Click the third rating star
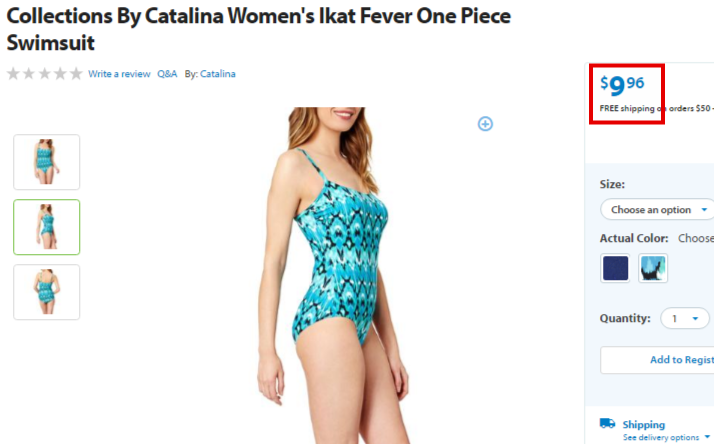The image size is (714, 444). (45, 73)
